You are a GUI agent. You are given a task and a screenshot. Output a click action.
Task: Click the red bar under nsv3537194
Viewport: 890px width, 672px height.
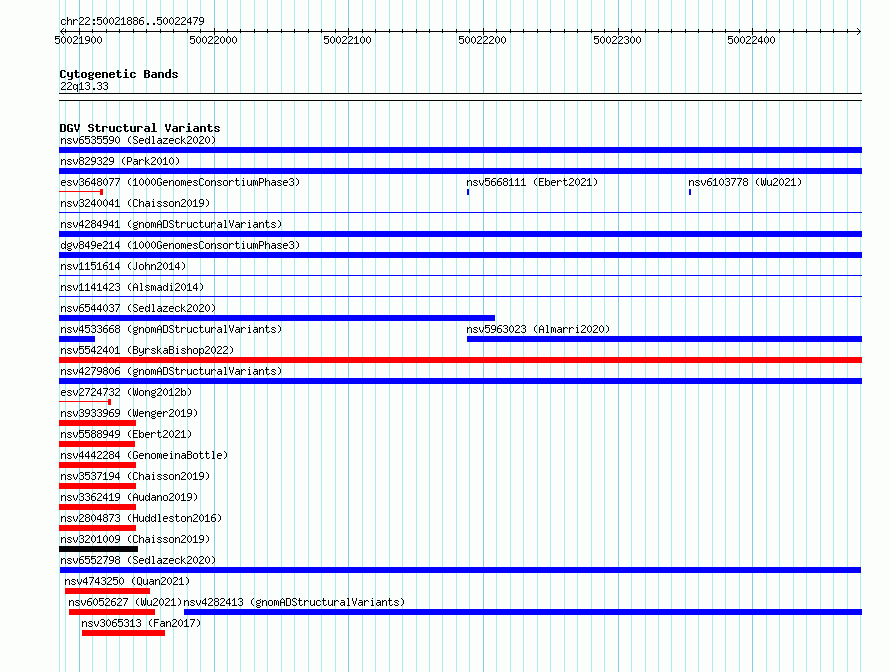(x=98, y=486)
